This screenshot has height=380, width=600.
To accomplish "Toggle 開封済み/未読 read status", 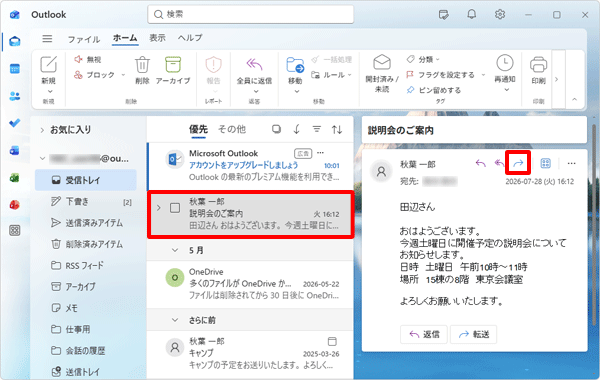I will click(x=382, y=73).
